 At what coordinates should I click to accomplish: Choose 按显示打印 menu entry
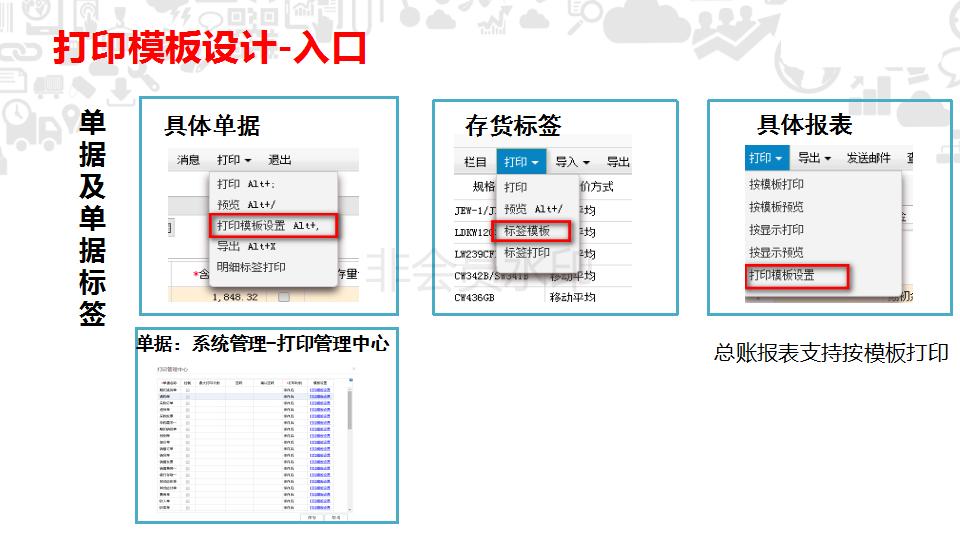[776, 230]
